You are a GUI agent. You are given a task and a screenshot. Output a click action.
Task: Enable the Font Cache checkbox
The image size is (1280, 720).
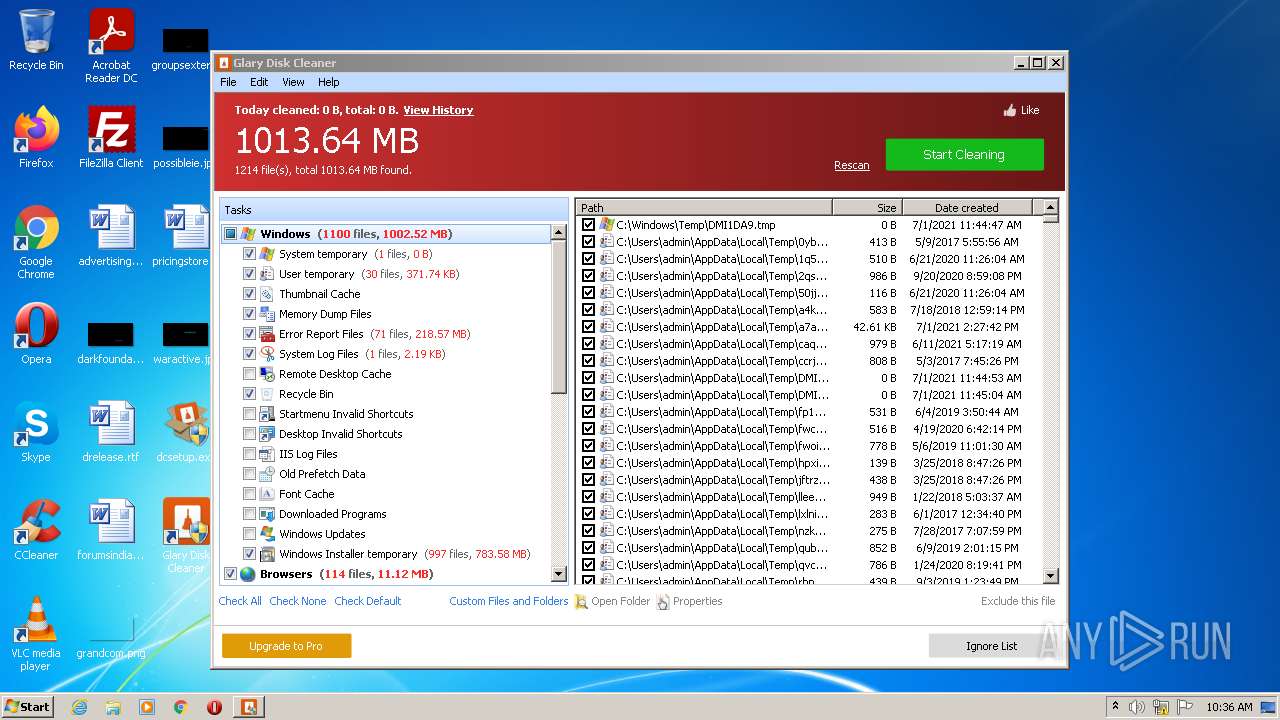click(249, 494)
